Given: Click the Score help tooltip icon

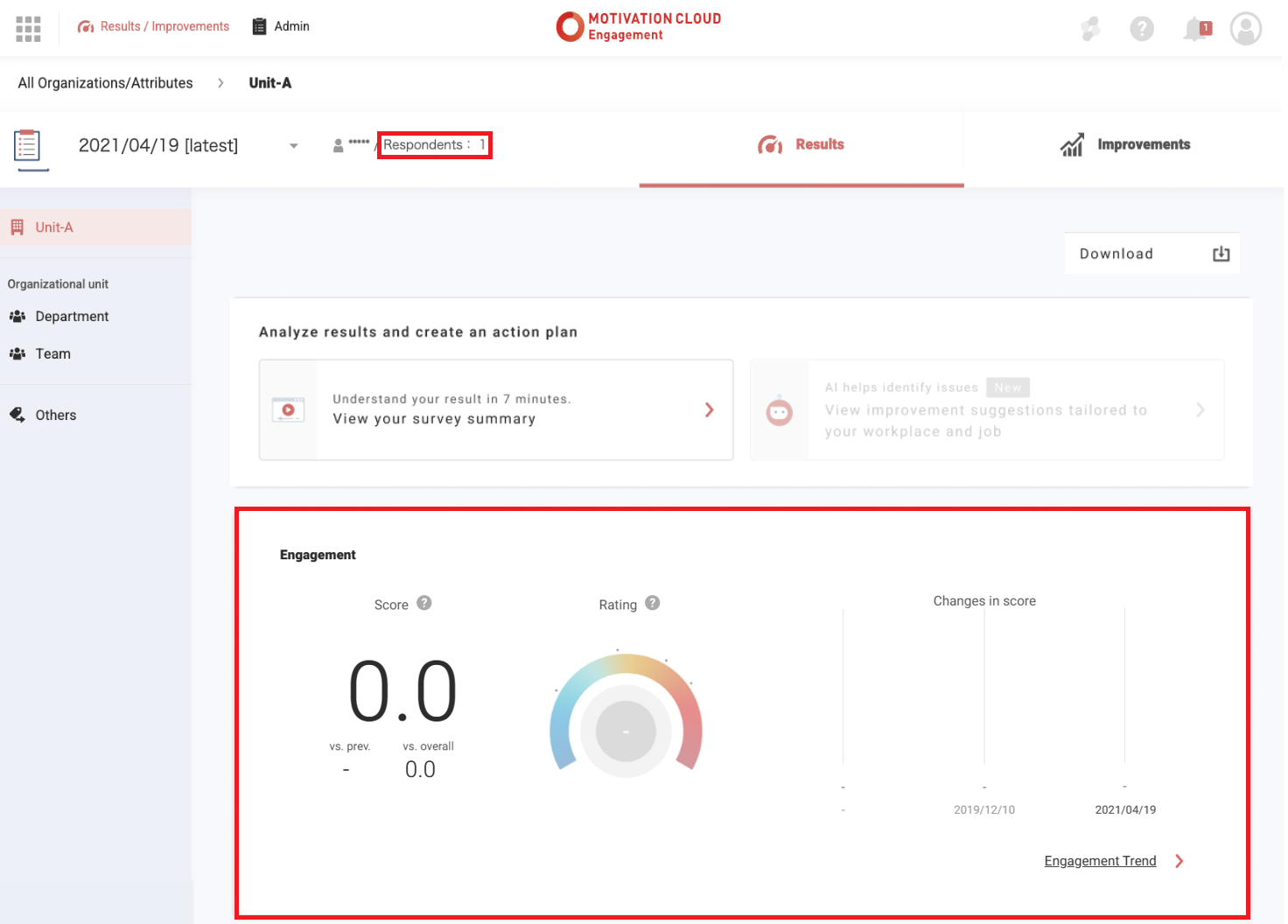Looking at the screenshot, I should click(424, 603).
